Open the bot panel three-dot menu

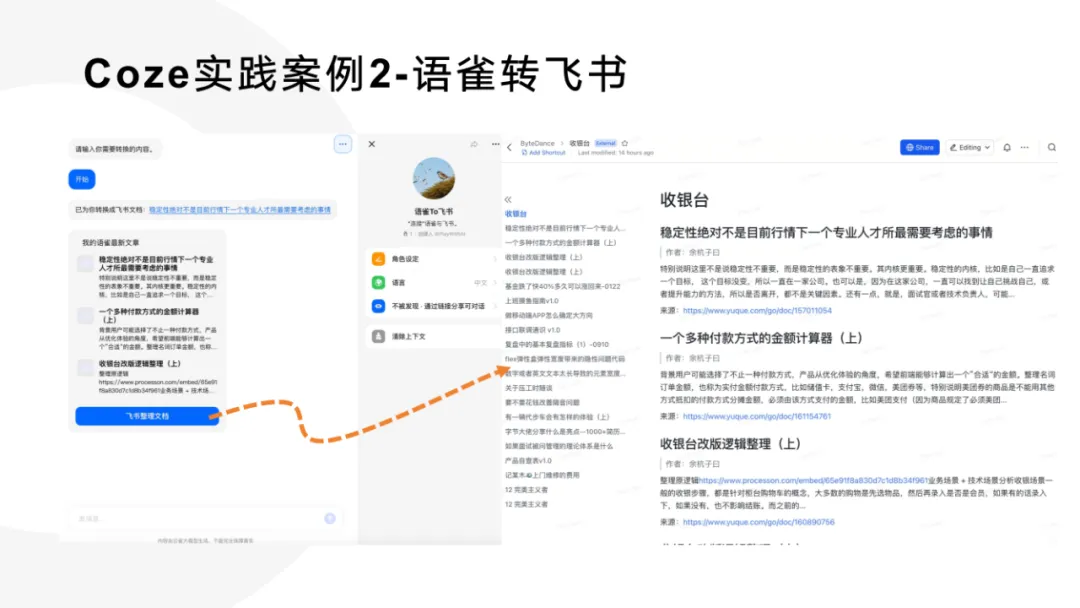point(495,144)
